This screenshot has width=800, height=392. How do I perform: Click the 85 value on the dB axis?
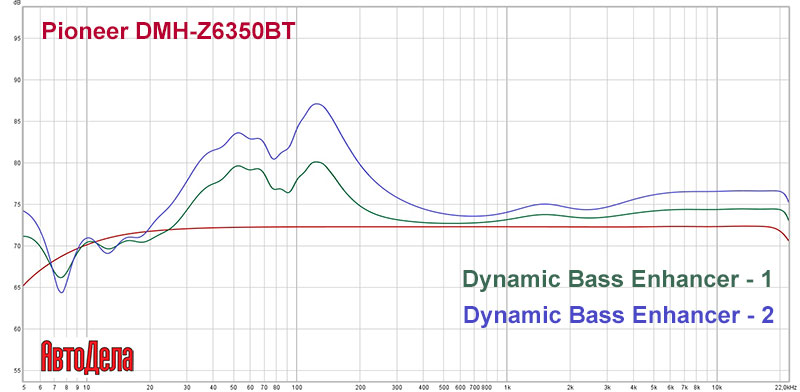pyautogui.click(x=17, y=121)
